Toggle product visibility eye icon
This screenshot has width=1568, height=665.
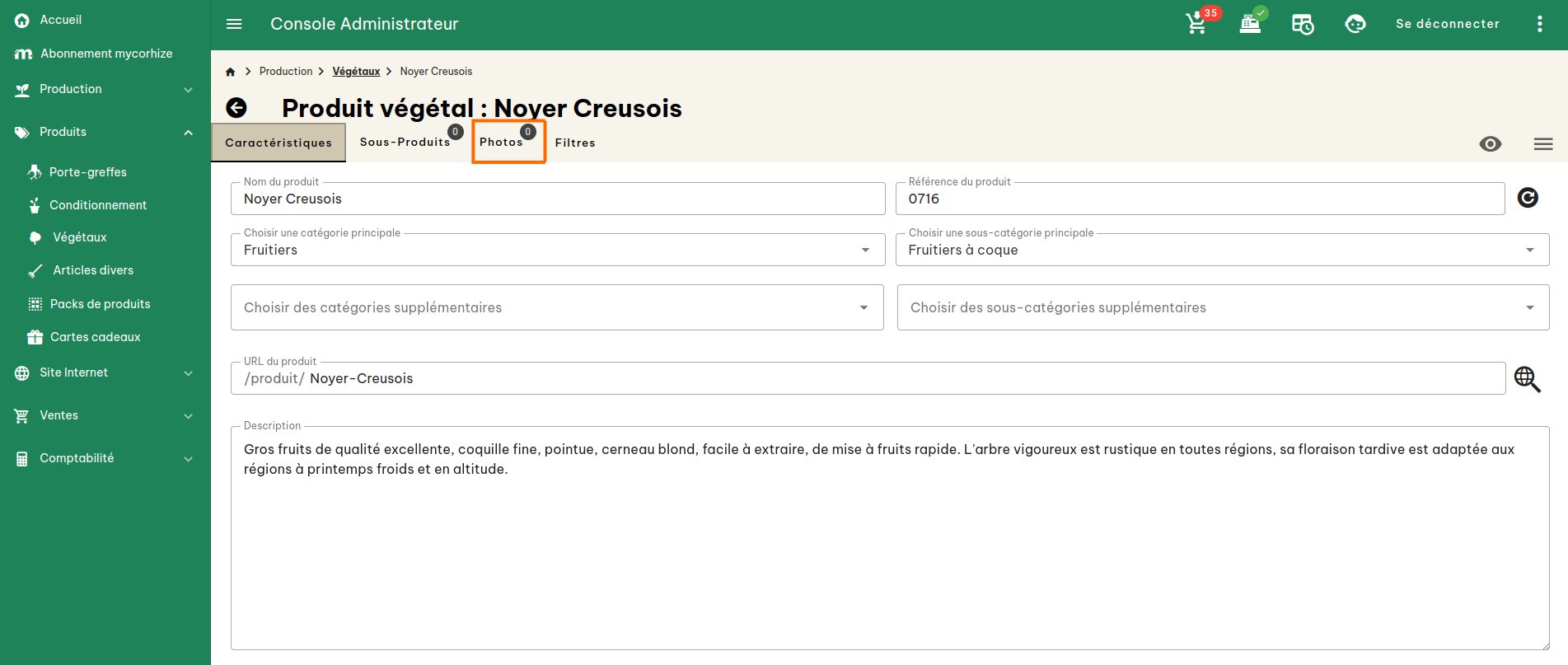1490,144
